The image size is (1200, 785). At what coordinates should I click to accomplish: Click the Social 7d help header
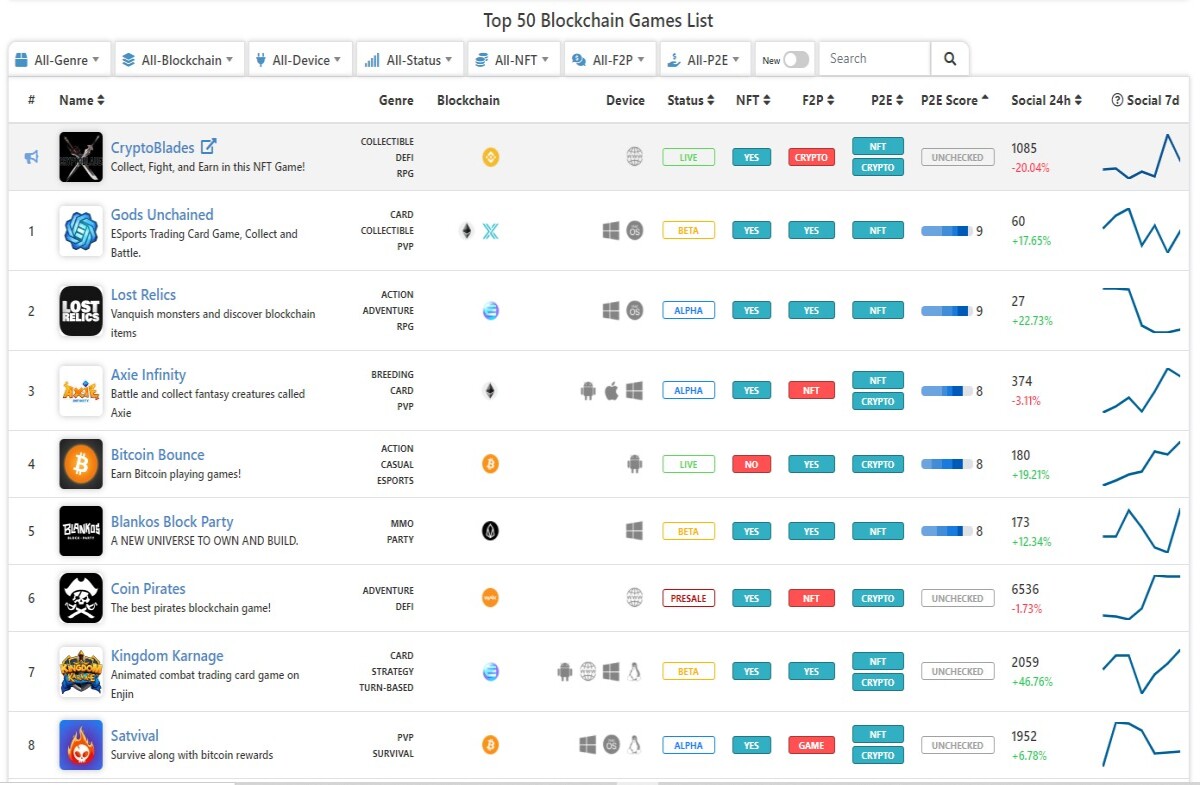[x=1145, y=100]
